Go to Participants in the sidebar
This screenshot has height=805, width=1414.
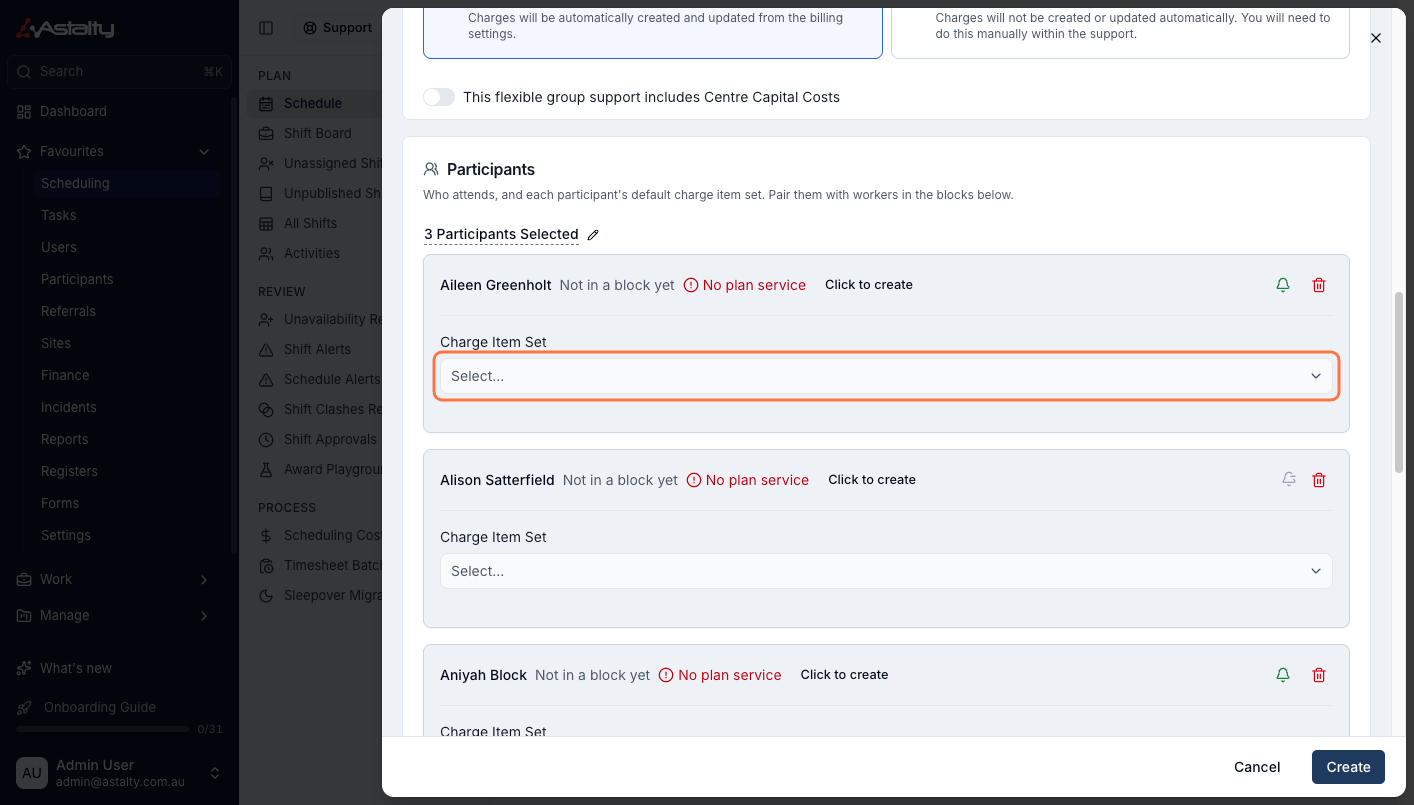[x=77, y=279]
